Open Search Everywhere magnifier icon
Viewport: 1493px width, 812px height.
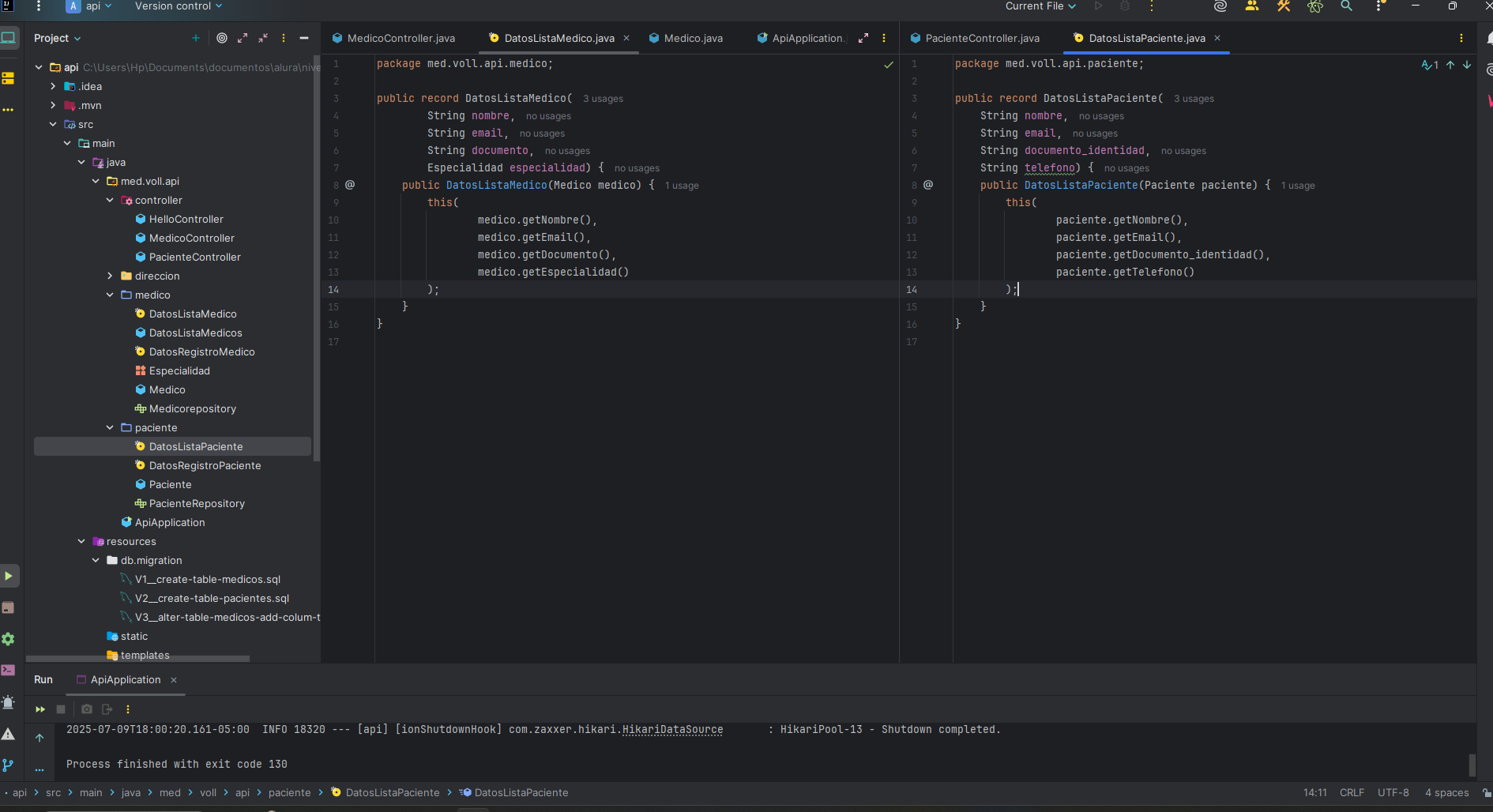(x=1346, y=6)
